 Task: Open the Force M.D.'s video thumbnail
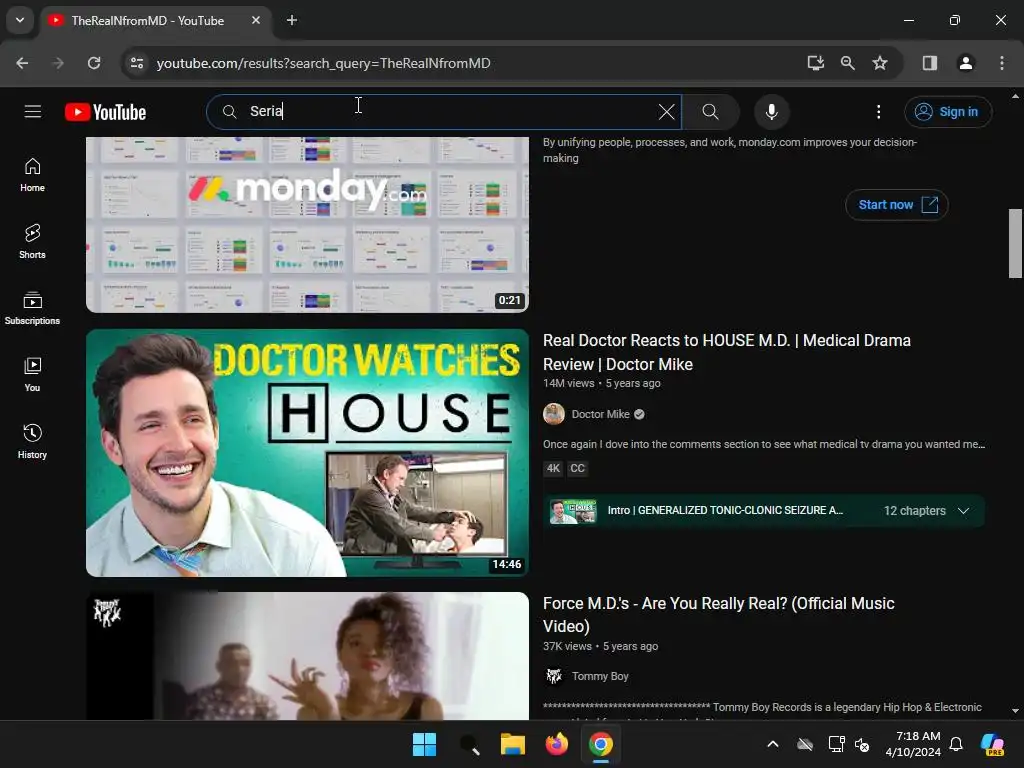[307, 656]
